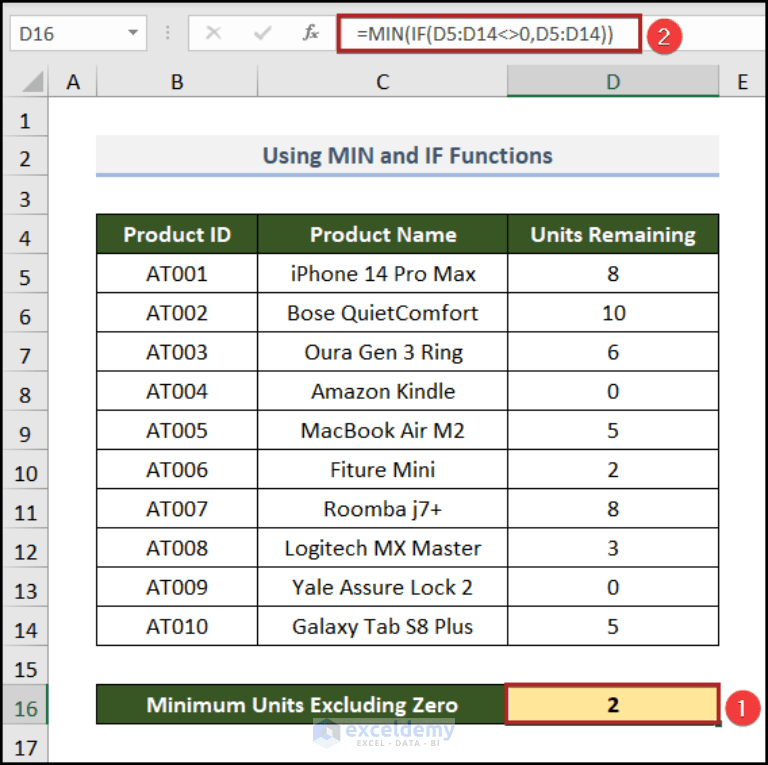Select column B header
The height and width of the screenshot is (765, 768).
pyautogui.click(x=177, y=82)
